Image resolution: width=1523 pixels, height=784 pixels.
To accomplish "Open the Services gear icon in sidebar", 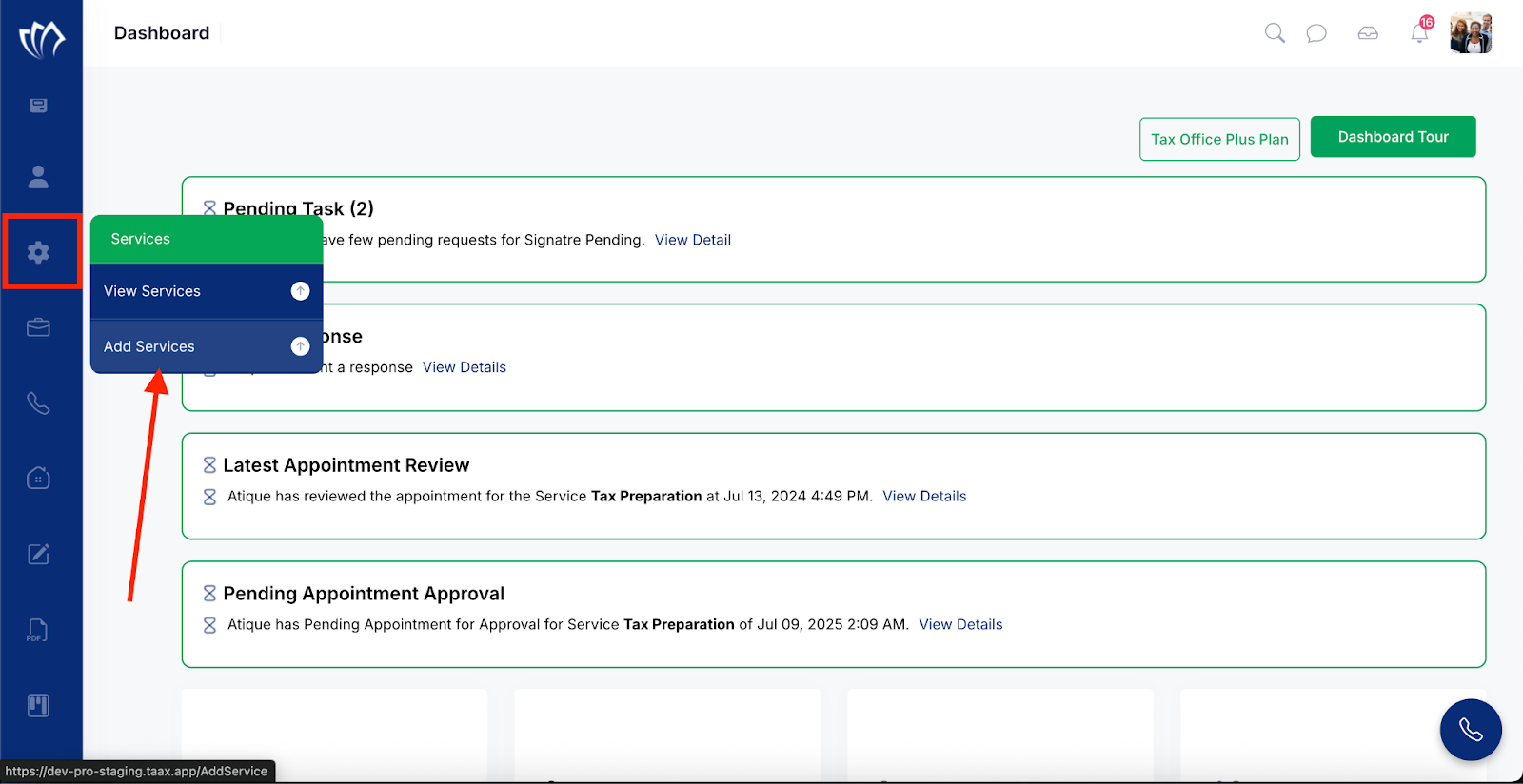I will (38, 252).
